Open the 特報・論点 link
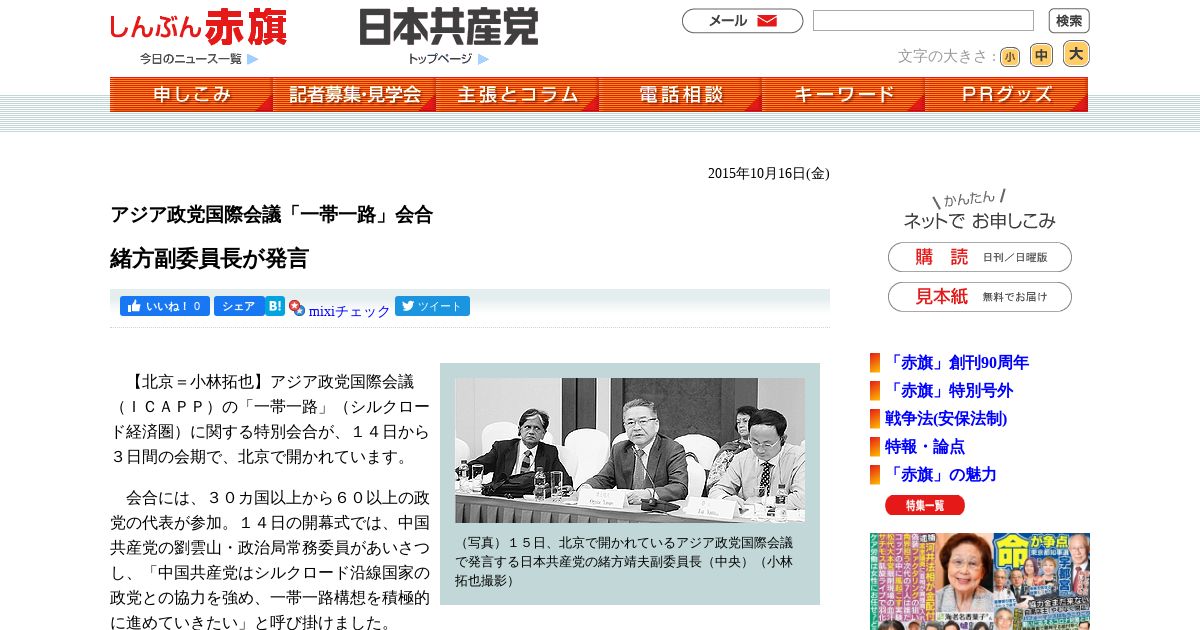 pyautogui.click(x=925, y=446)
